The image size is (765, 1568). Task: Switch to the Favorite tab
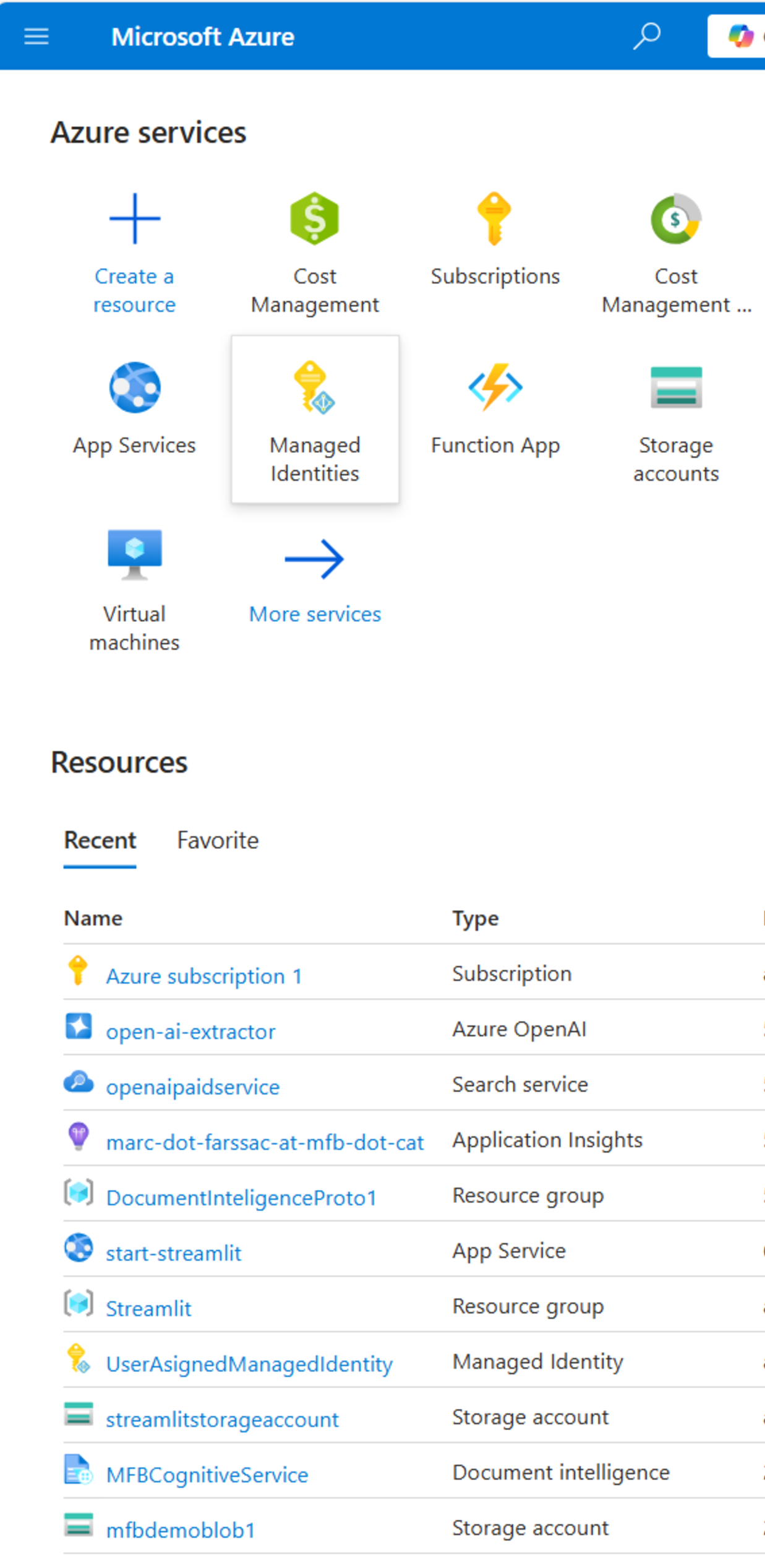pos(218,840)
